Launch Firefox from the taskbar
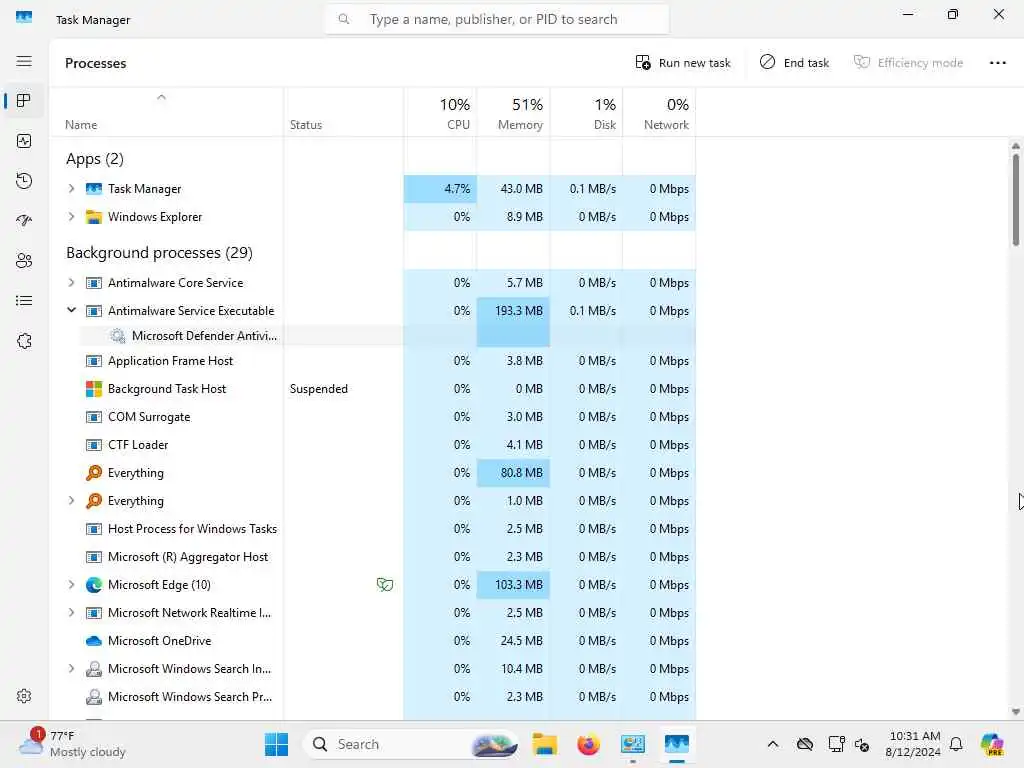1024x768 pixels. (x=588, y=744)
